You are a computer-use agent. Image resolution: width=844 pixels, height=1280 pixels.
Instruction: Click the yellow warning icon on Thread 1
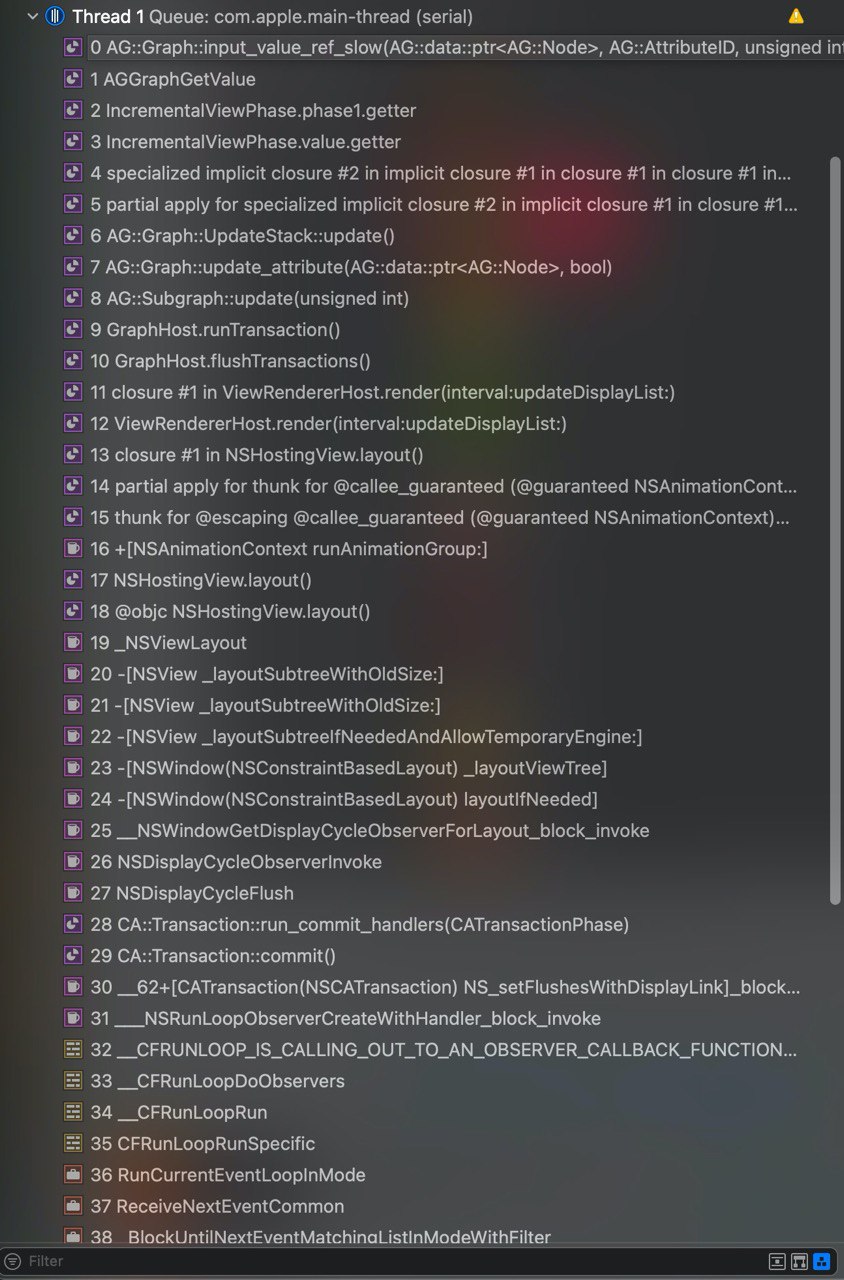796,16
